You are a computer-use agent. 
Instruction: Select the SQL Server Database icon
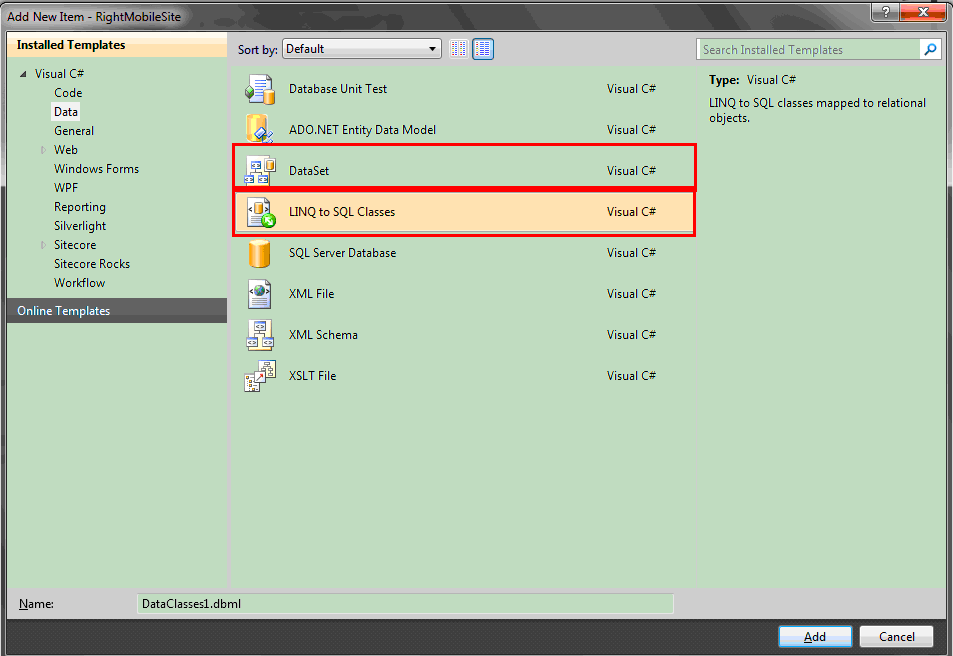point(260,253)
